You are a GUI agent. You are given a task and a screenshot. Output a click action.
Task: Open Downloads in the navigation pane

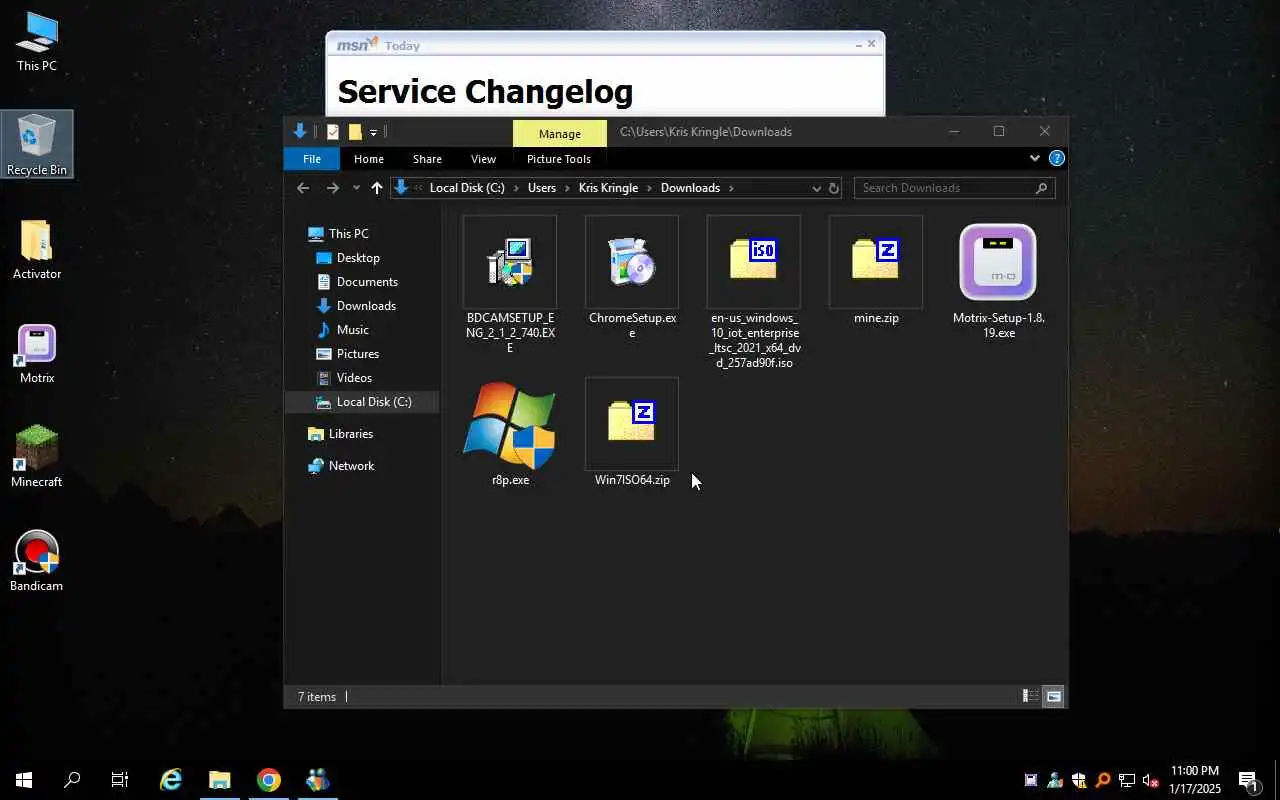click(356, 306)
